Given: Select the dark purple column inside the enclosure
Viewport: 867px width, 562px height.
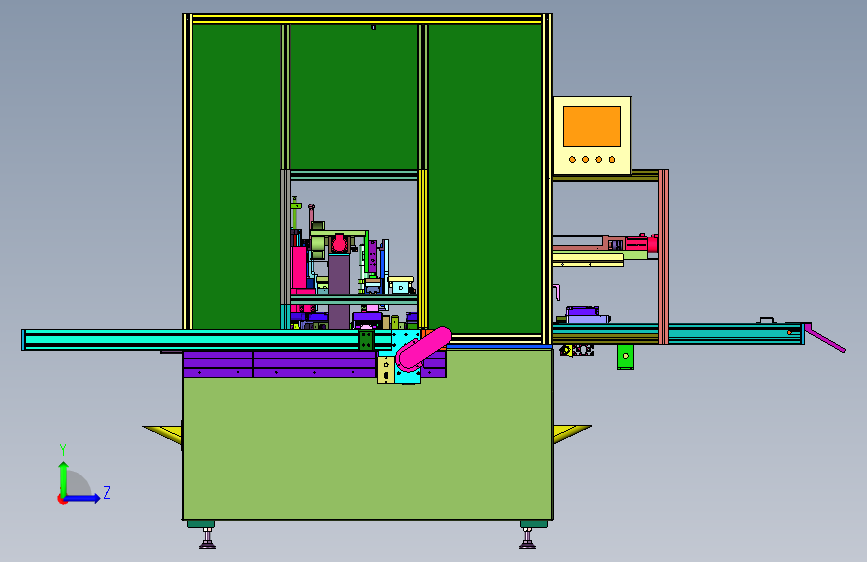Looking at the screenshot, I should click(x=339, y=290).
